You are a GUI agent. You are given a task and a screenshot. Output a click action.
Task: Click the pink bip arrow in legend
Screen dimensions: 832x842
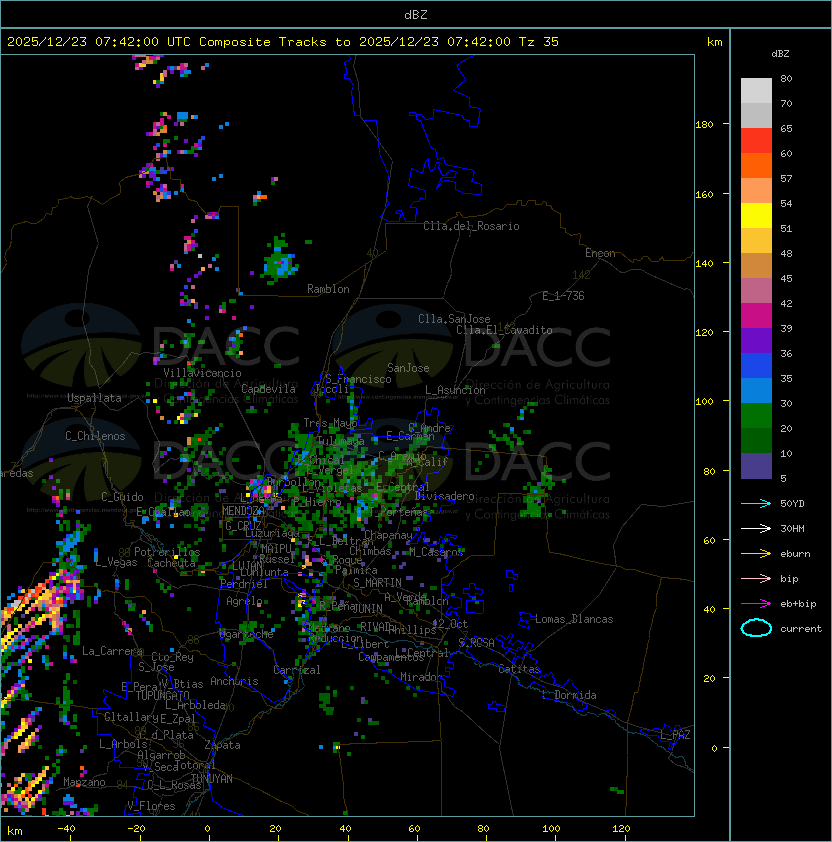(x=756, y=579)
